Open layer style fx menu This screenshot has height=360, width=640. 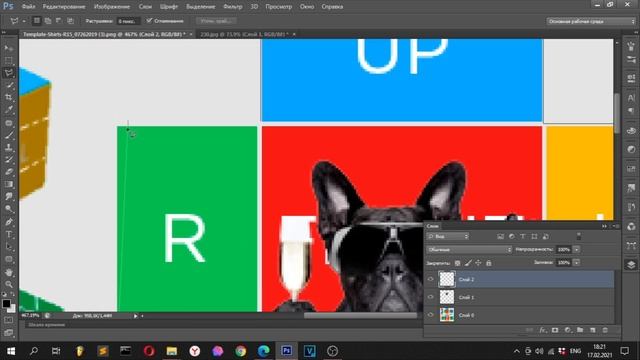click(542, 330)
